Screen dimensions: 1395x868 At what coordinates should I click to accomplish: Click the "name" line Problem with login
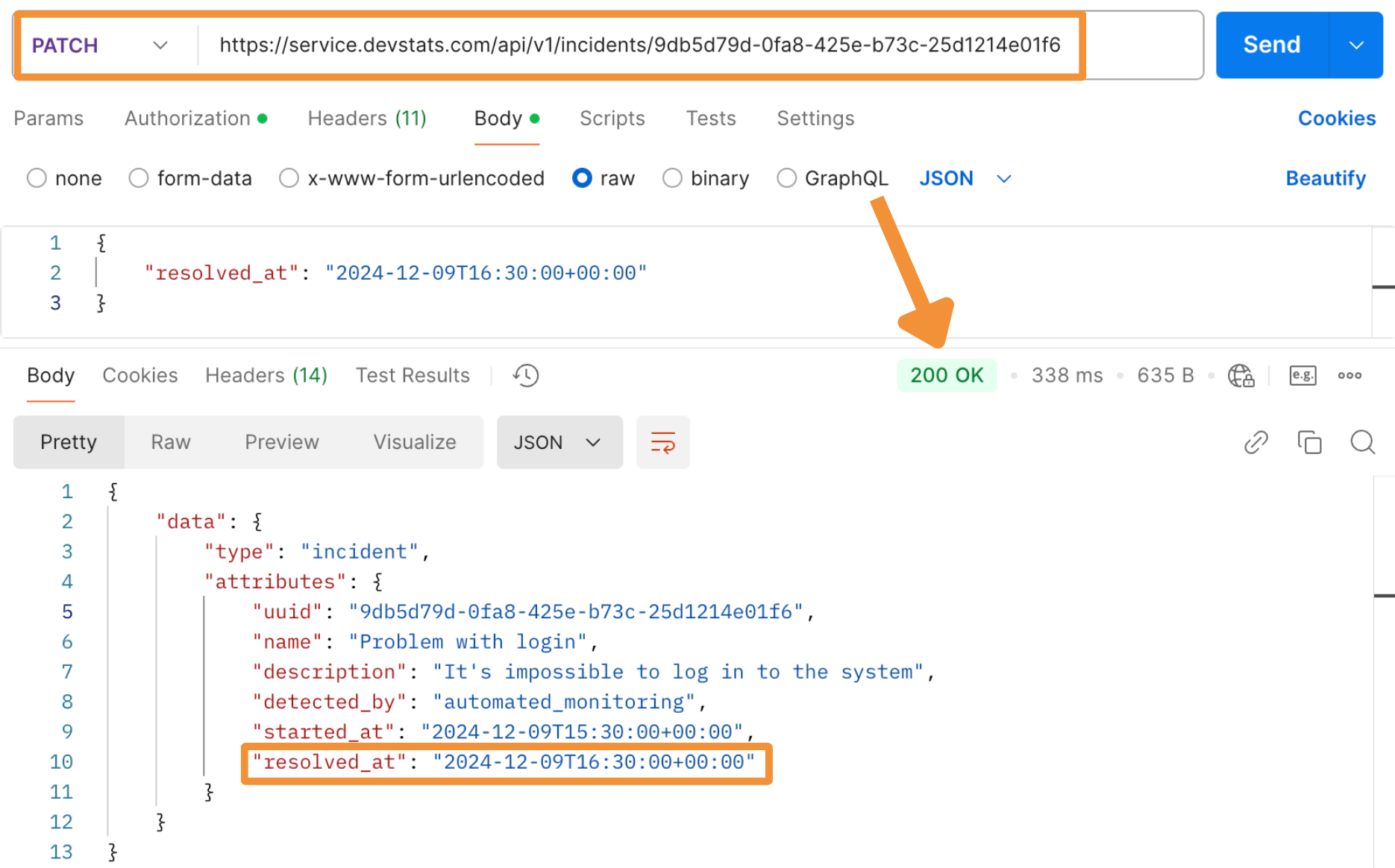click(x=425, y=641)
